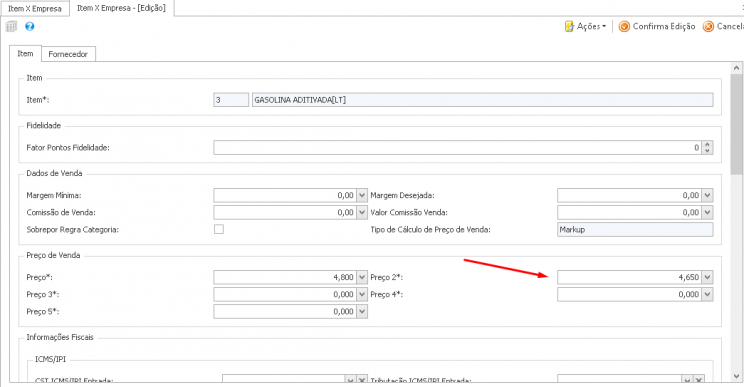
Task: Click the Preço 4 value field
Action: (x=629, y=295)
